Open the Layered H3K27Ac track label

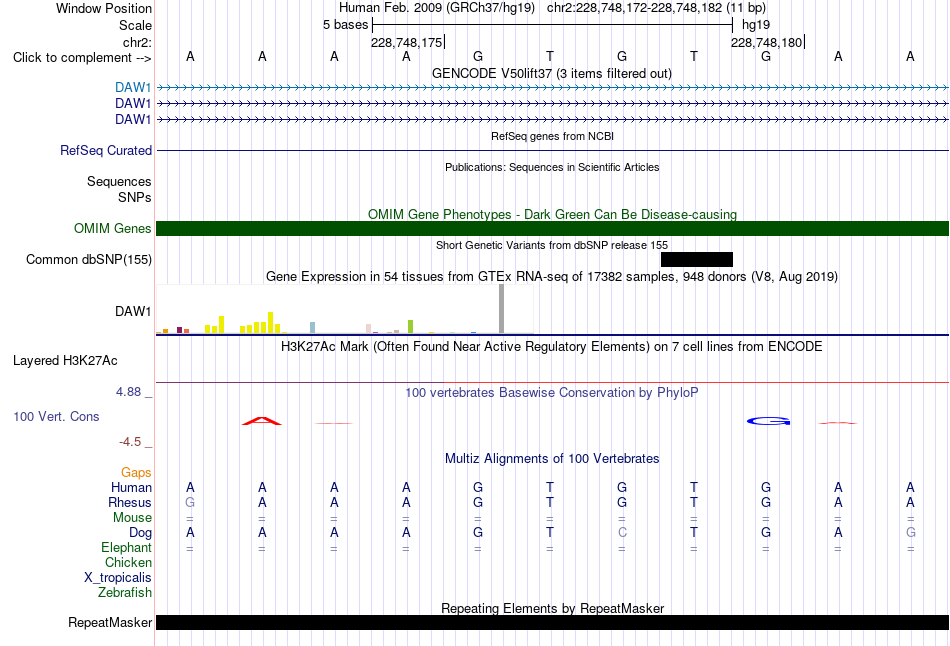click(65, 361)
